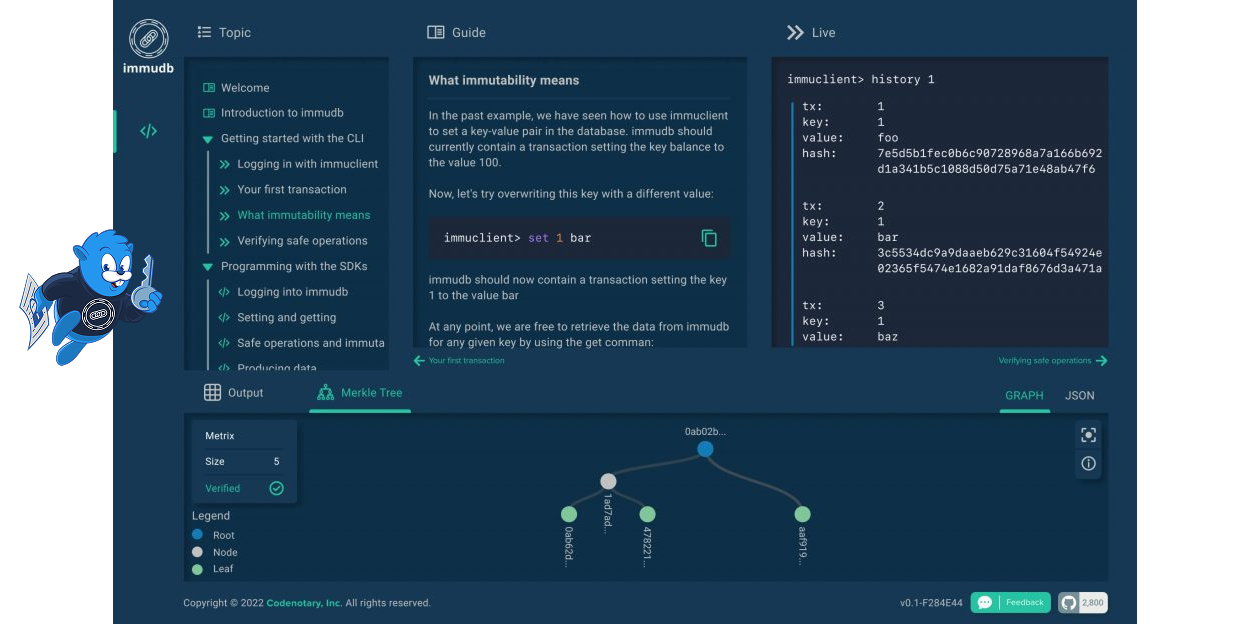Click the hash starting with 7e5d5b1fec
This screenshot has height=624, width=1249.
click(x=989, y=162)
